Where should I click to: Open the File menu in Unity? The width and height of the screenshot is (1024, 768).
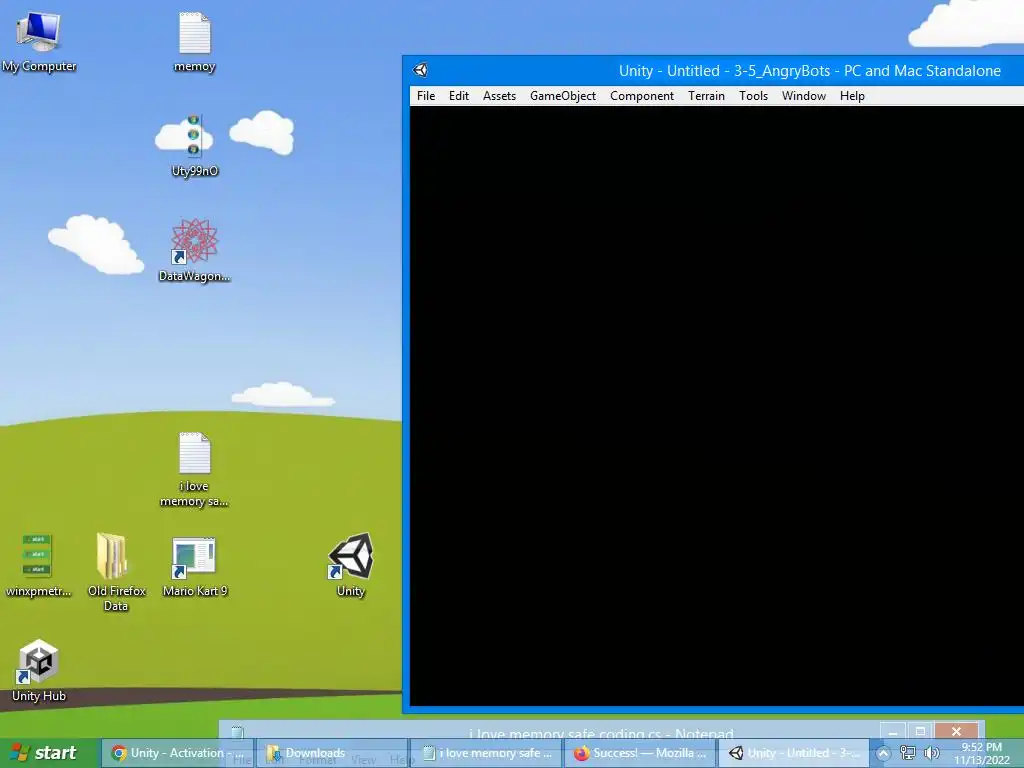[x=426, y=96]
